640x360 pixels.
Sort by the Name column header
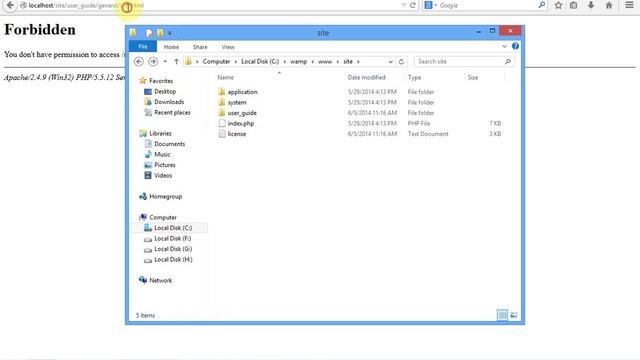pos(225,77)
